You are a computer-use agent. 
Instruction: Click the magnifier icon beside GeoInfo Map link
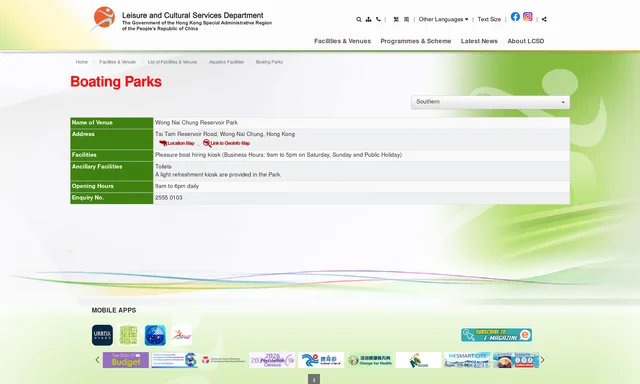[207, 143]
